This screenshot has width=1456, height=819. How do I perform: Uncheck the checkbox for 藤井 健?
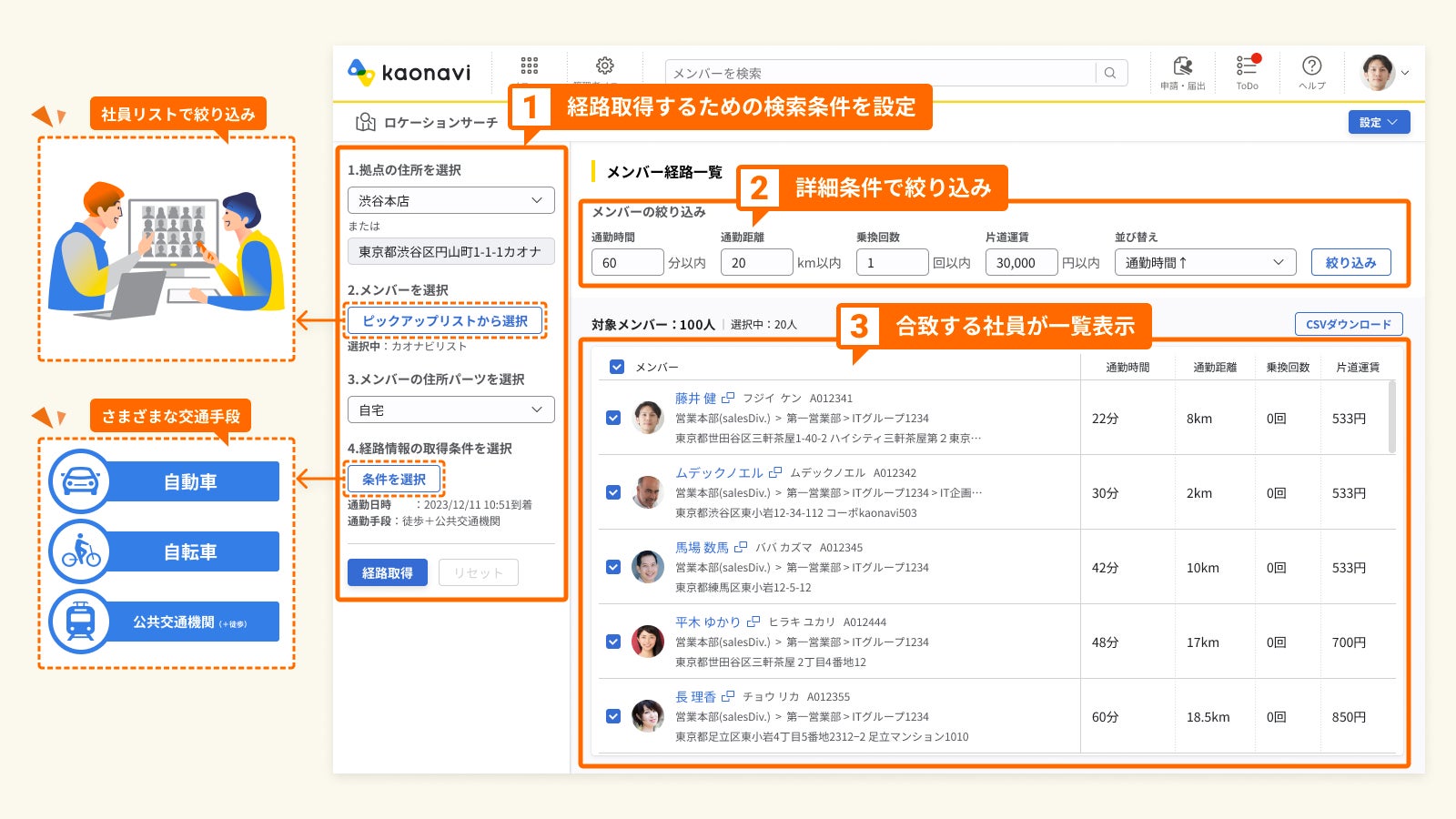tap(613, 418)
